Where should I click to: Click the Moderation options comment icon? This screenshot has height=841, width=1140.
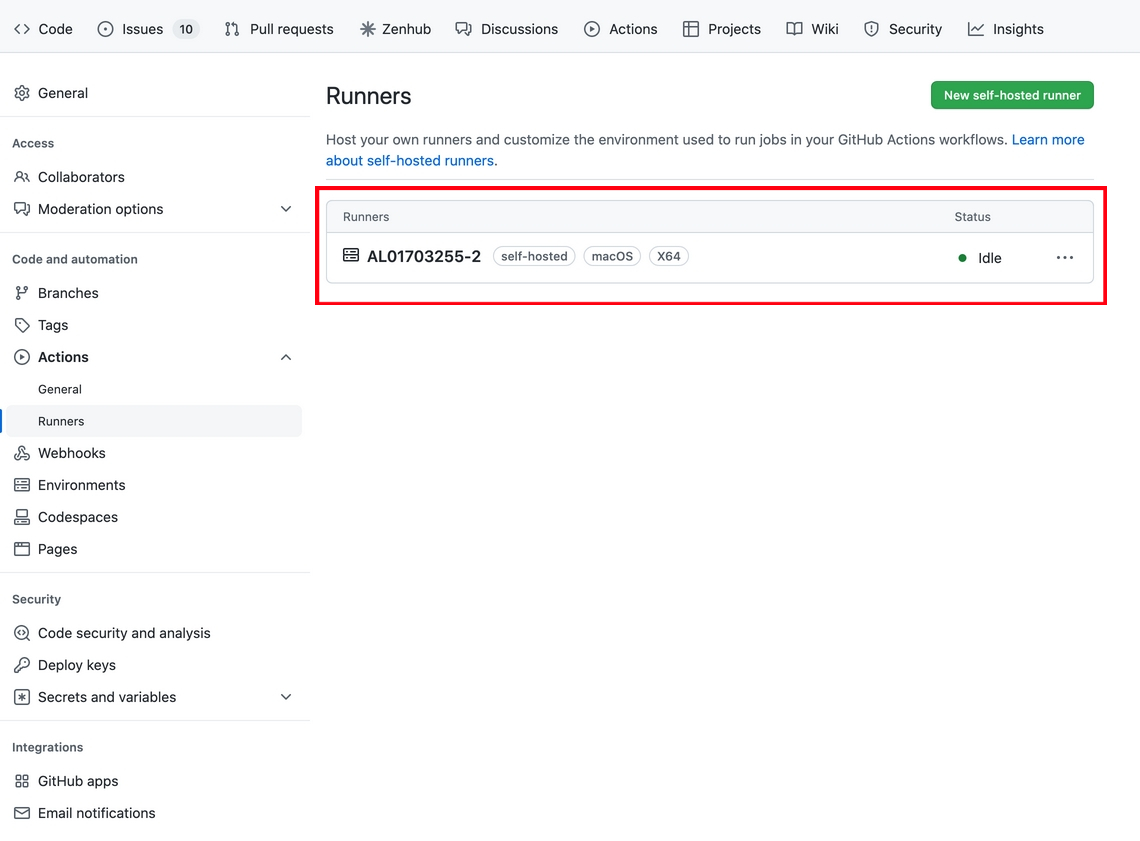pos(22,209)
